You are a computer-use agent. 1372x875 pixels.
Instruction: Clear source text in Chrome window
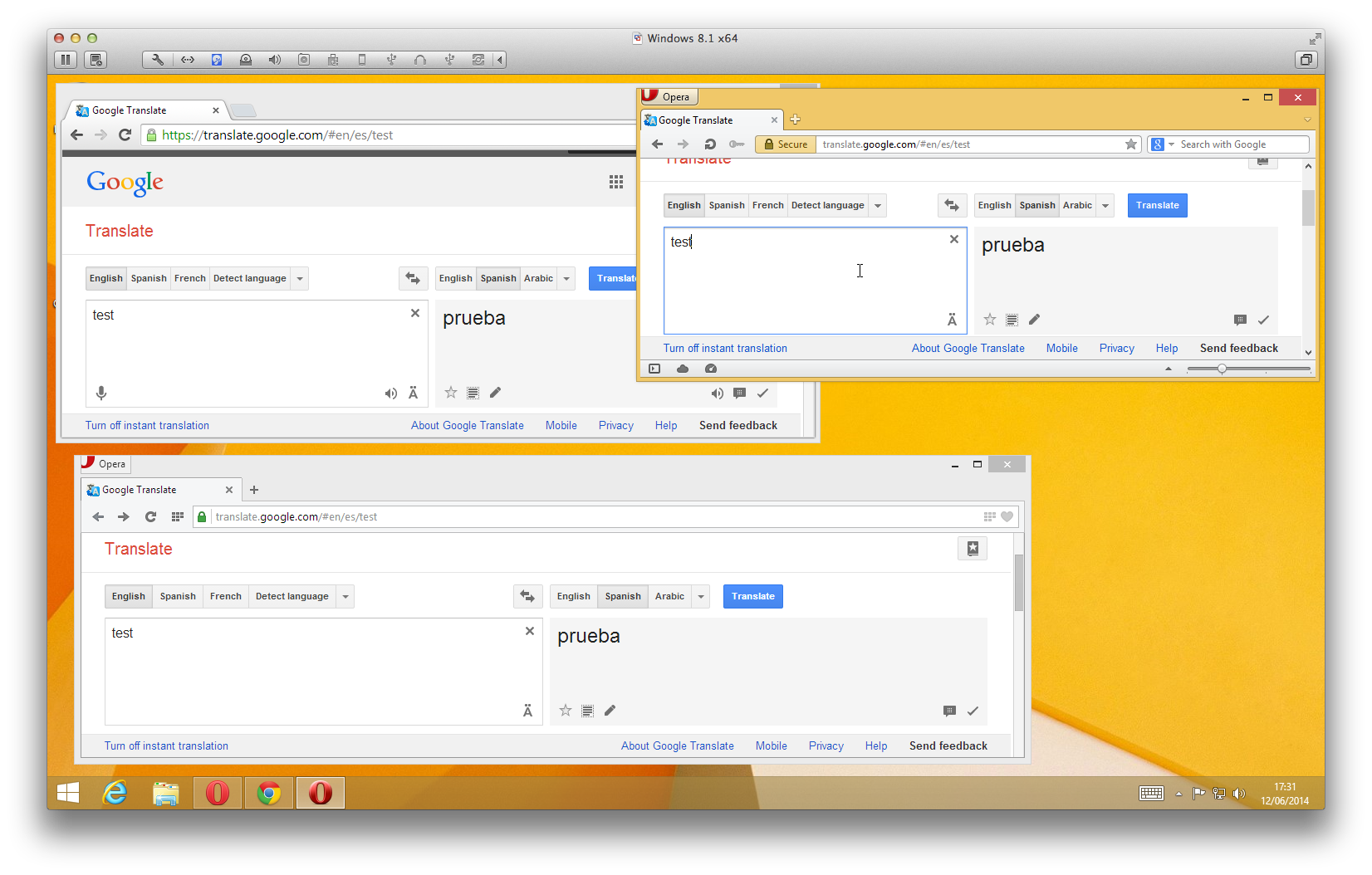click(x=415, y=313)
